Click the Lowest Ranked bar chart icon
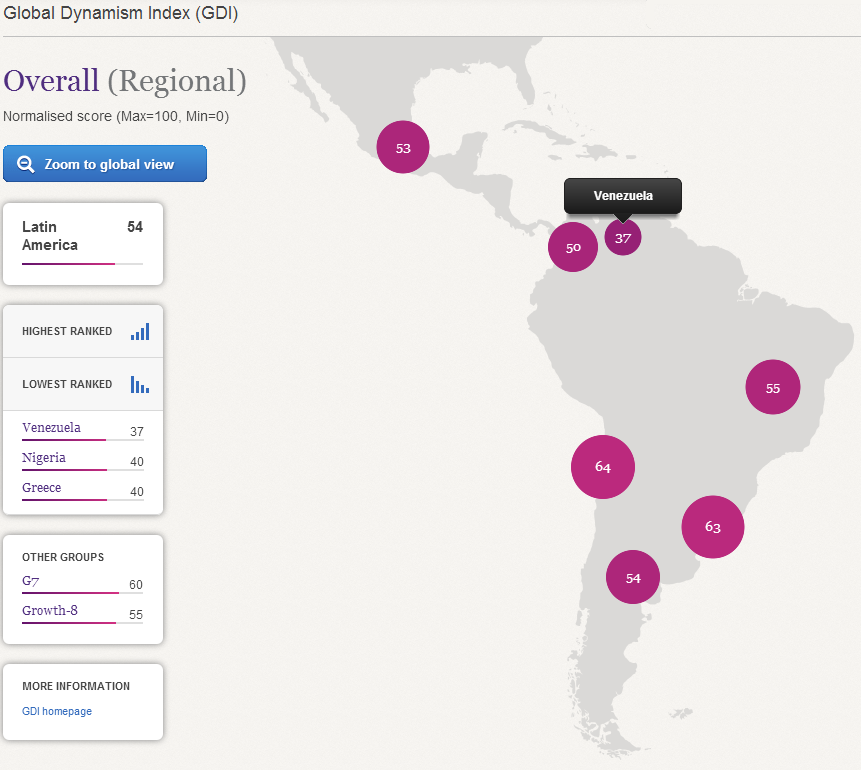 pyautogui.click(x=139, y=384)
